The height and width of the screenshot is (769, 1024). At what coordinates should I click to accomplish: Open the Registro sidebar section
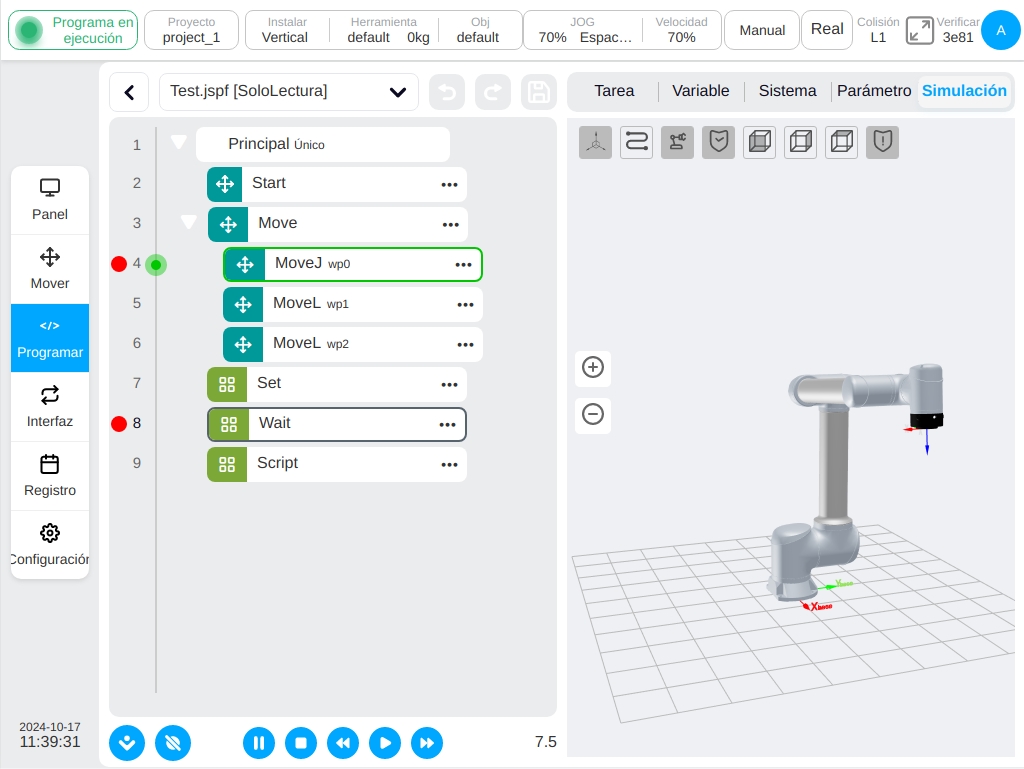click(50, 476)
